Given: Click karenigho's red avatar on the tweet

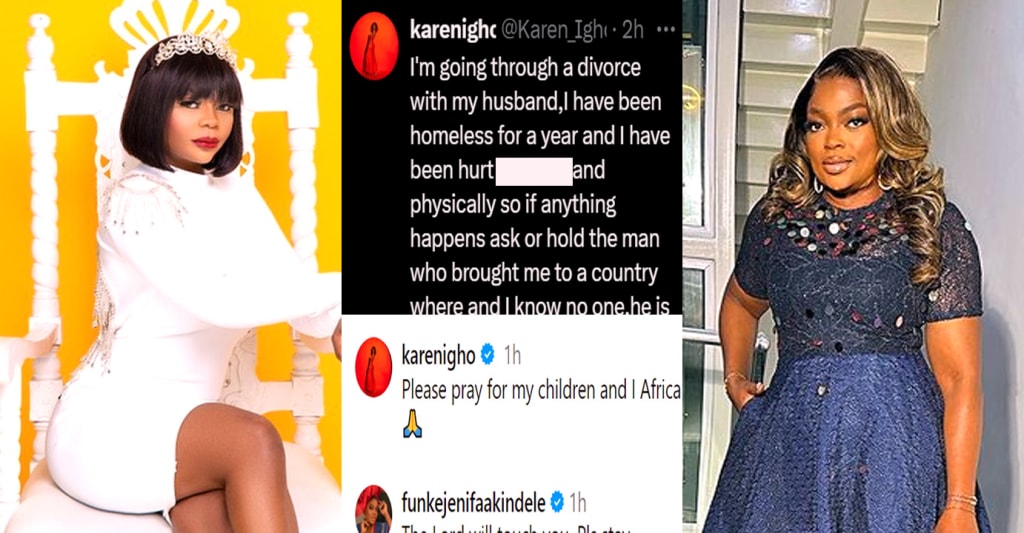Looking at the screenshot, I should coord(374,46).
